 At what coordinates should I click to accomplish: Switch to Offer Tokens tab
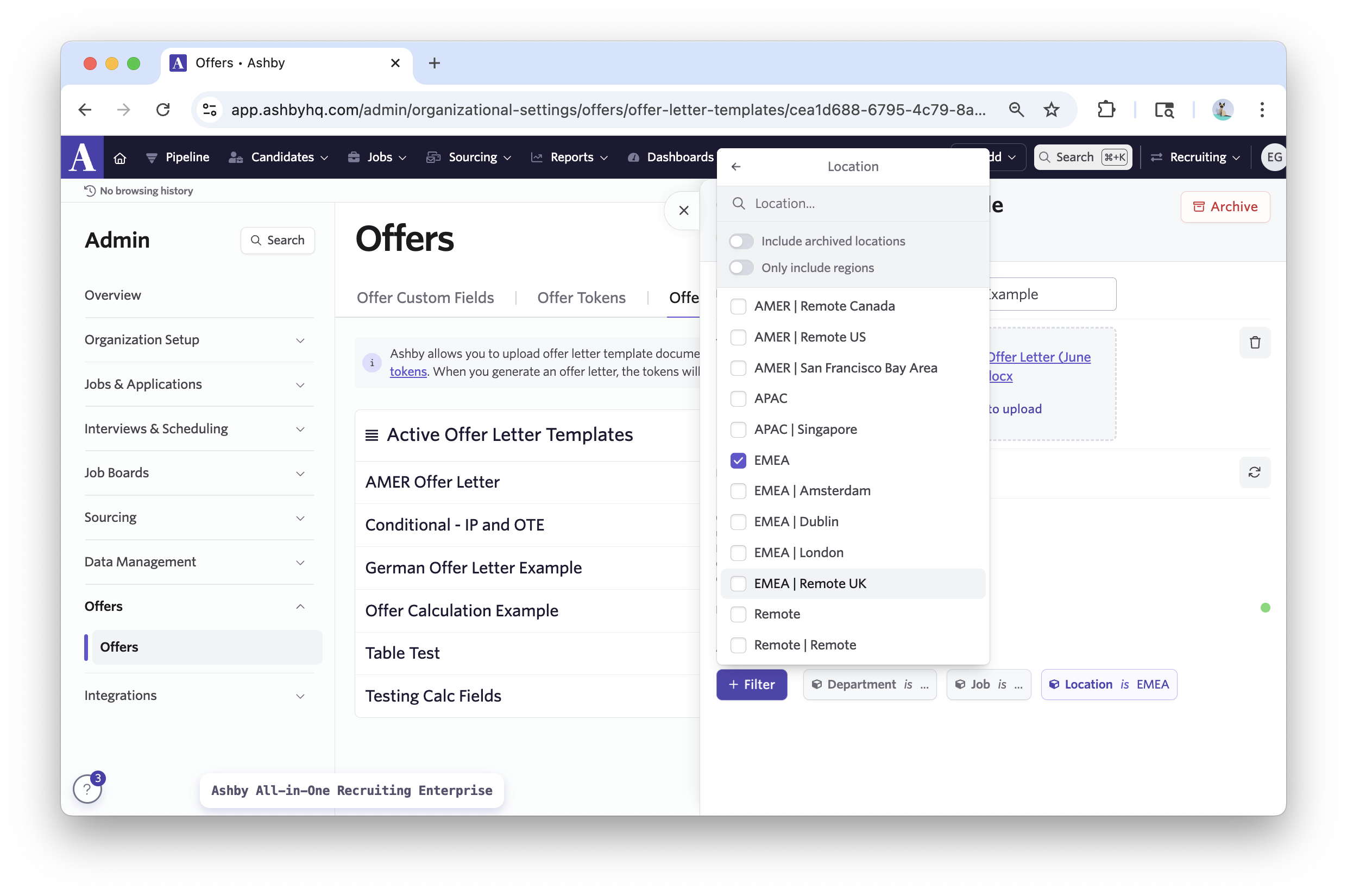point(581,298)
